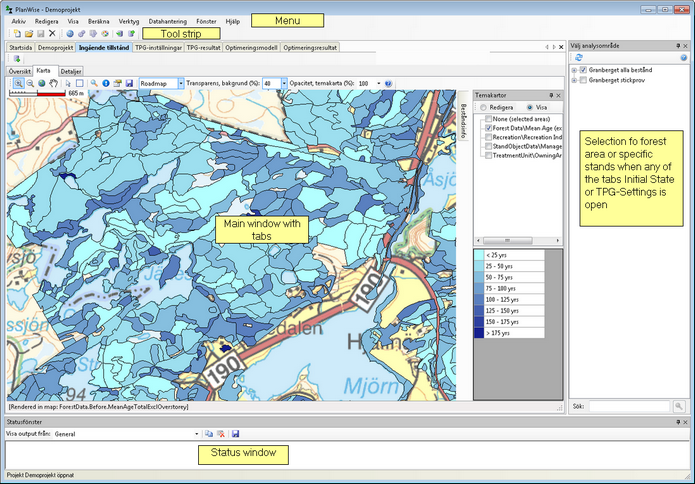Viewport: 695px width, 484px height.
Task: Click the tab scroll left arrow of main window
Action: [547, 47]
